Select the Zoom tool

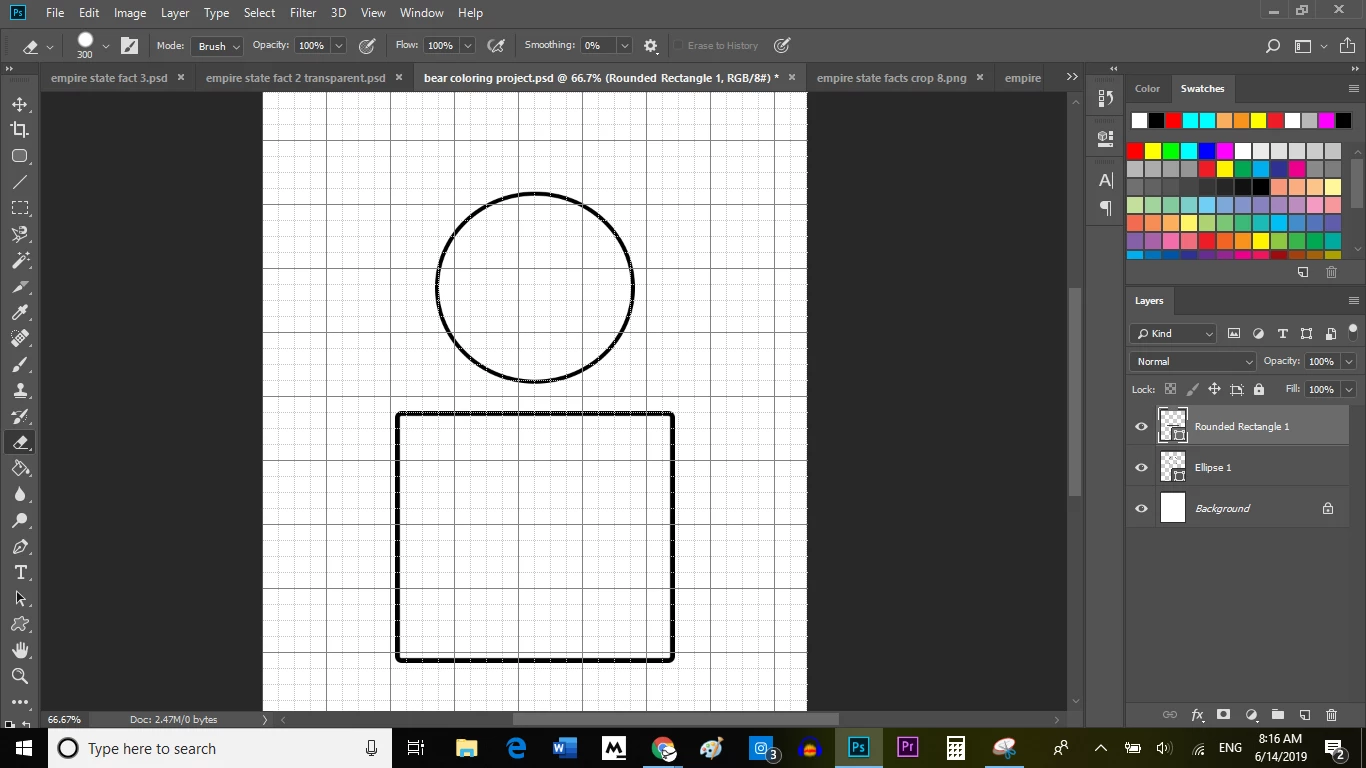(x=20, y=676)
